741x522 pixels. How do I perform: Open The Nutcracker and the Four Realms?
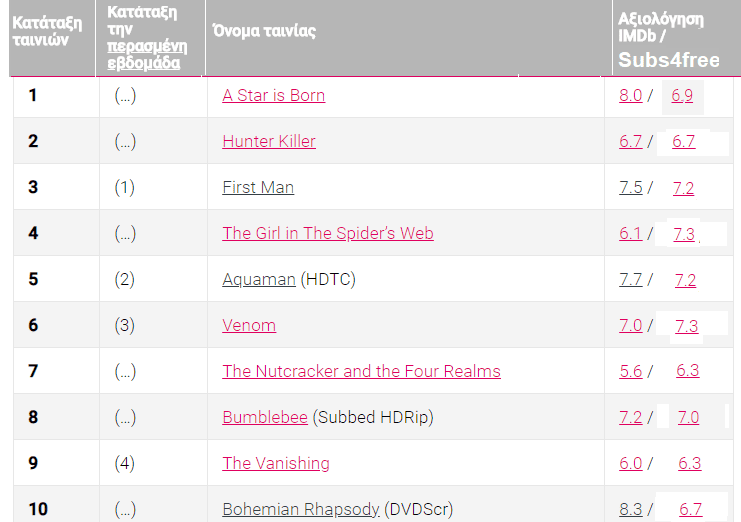(361, 372)
